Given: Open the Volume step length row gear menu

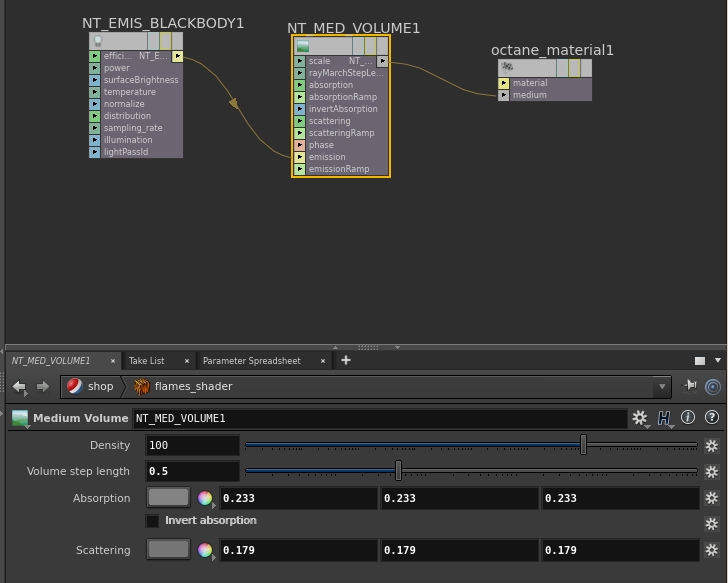Looking at the screenshot, I should (x=712, y=472).
